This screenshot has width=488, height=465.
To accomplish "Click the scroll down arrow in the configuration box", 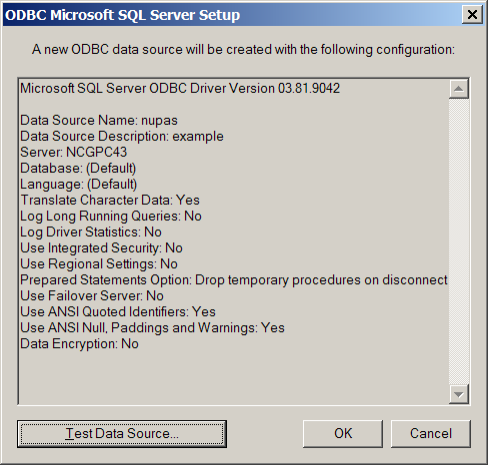I will tap(459, 394).
